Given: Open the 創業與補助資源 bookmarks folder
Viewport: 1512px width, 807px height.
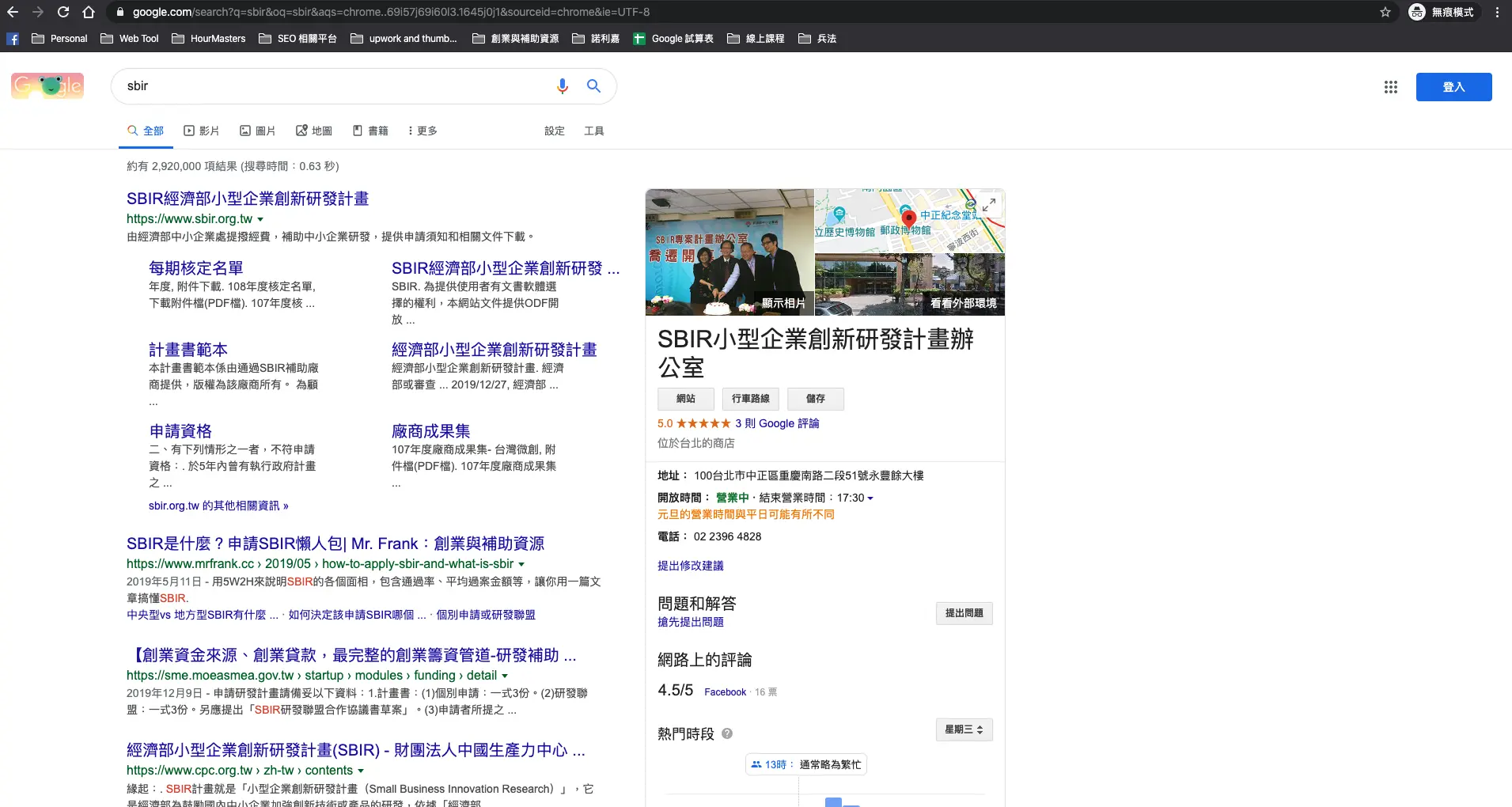Looking at the screenshot, I should coord(516,38).
